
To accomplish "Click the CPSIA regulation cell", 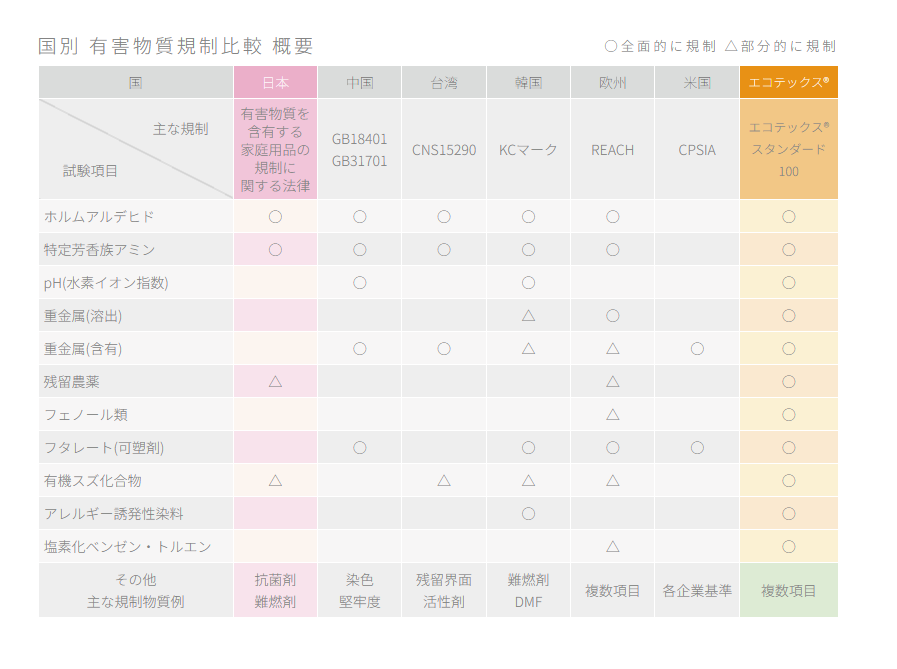I will tap(697, 150).
